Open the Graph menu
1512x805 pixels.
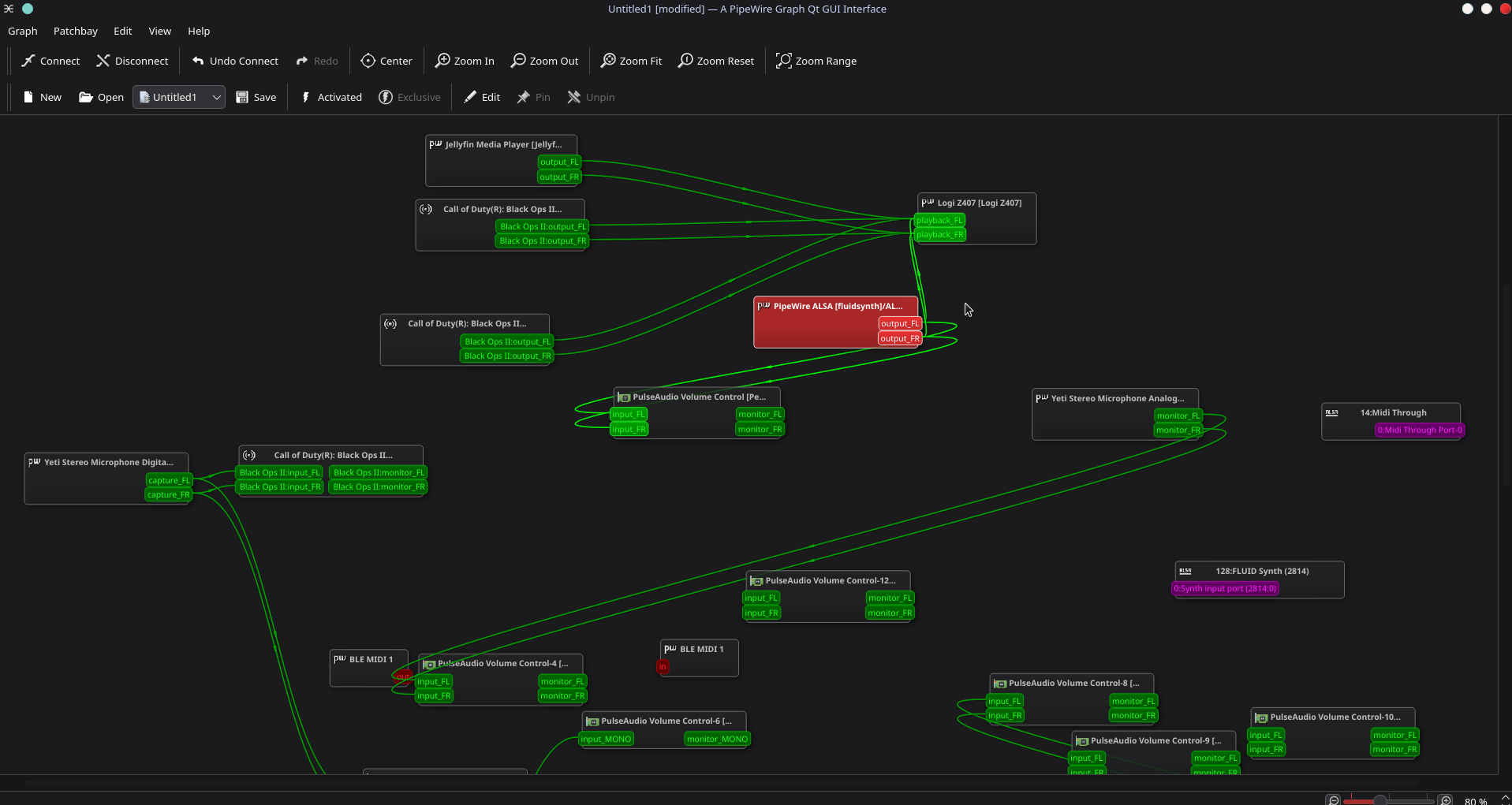coord(22,31)
